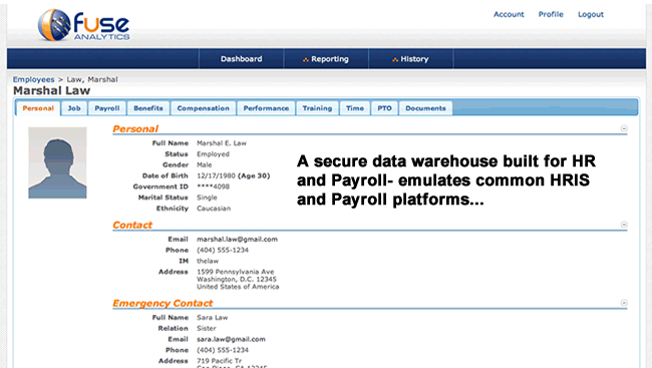652x368 pixels.
Task: Click the marshal.law@gmail.com email
Action: coord(237,239)
